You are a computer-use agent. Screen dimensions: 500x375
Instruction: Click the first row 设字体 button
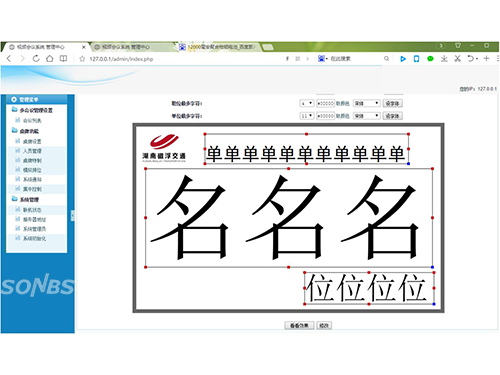393,103
